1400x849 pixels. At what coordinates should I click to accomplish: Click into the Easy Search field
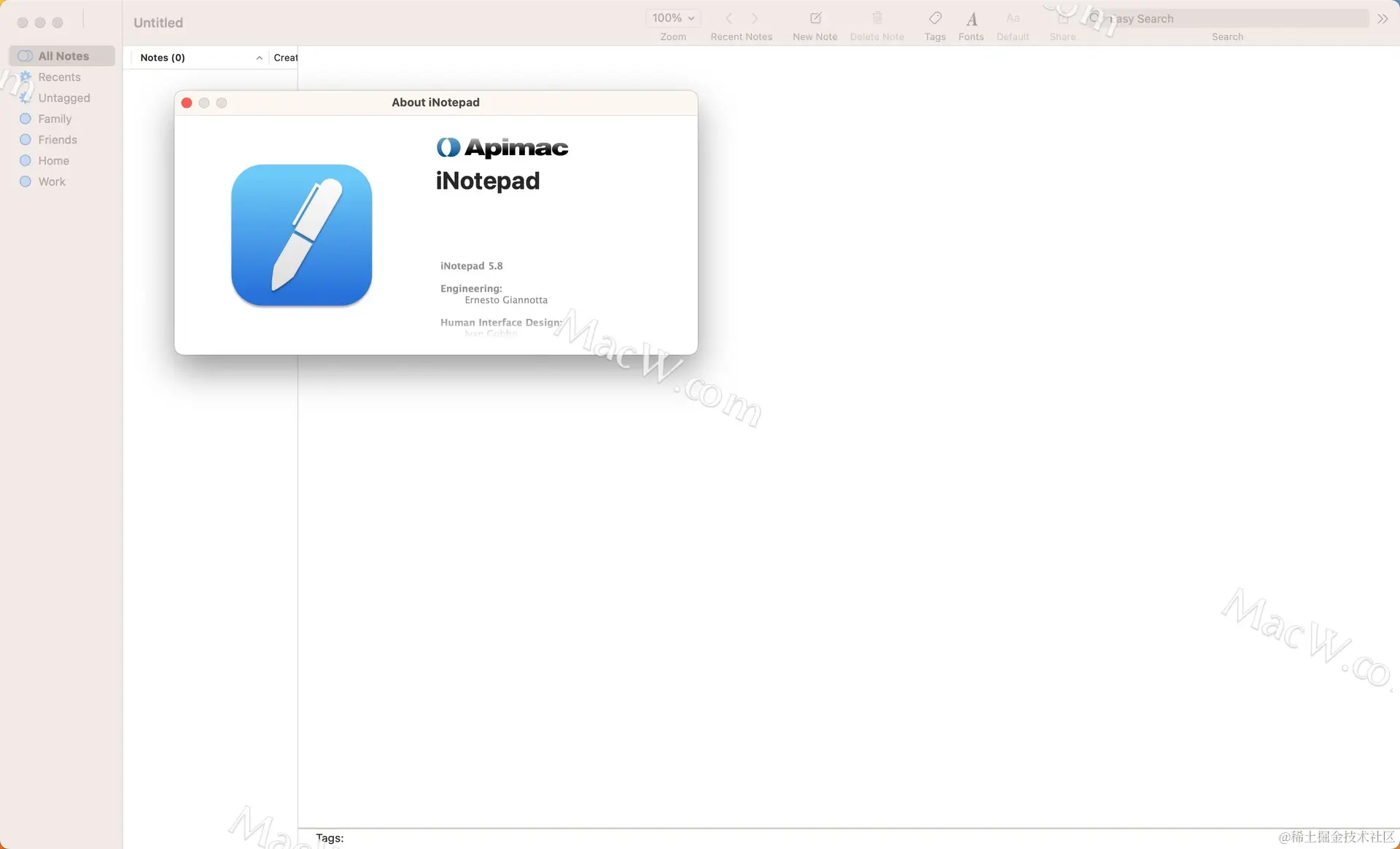point(1232,19)
